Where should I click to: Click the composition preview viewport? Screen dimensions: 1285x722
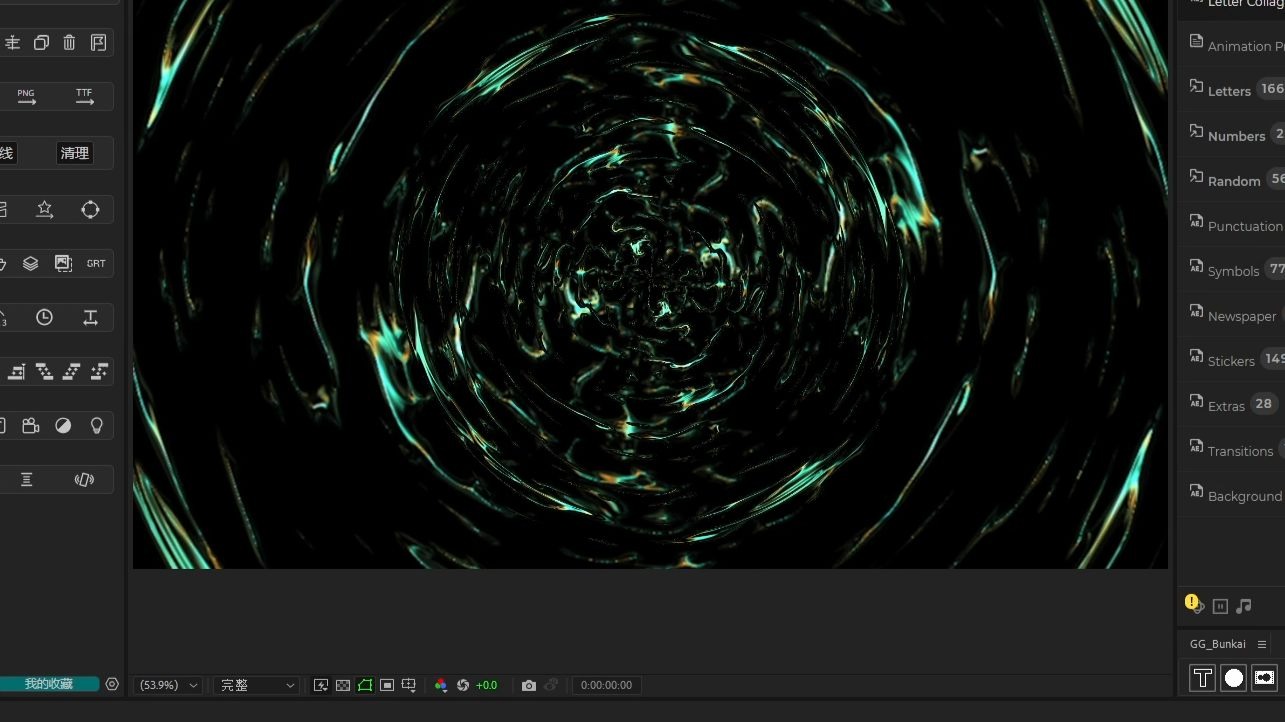tap(650, 284)
